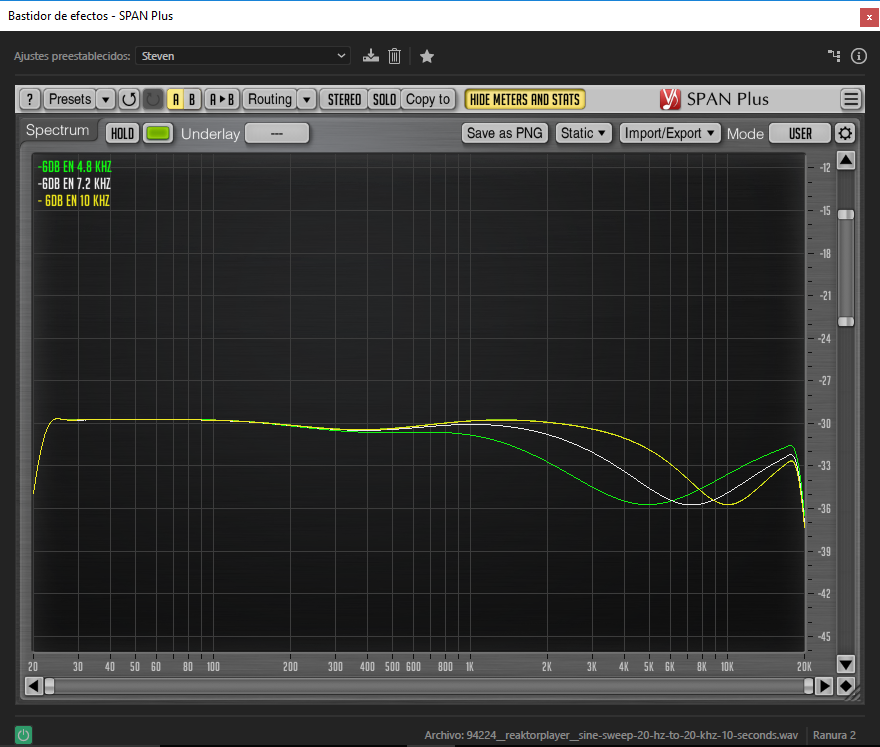
Task: Open the plugin info icon
Action: click(x=858, y=56)
